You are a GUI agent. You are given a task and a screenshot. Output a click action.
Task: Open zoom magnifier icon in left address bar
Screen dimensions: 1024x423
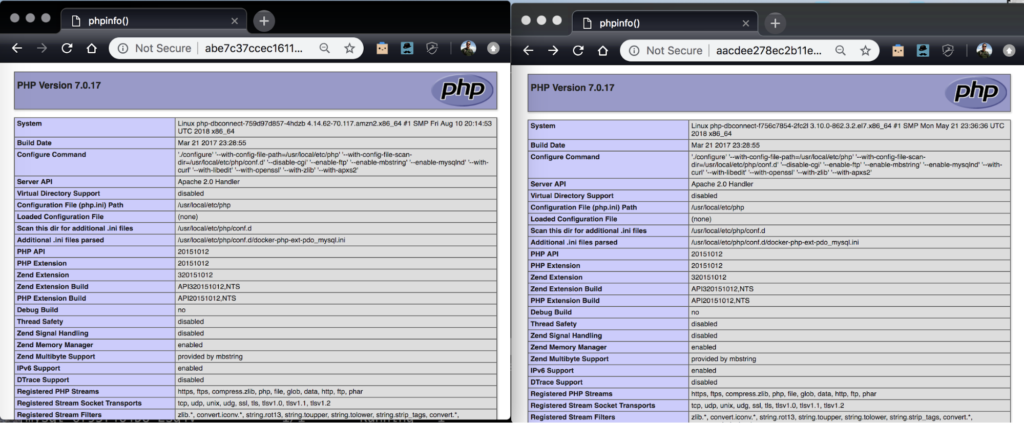(x=325, y=47)
